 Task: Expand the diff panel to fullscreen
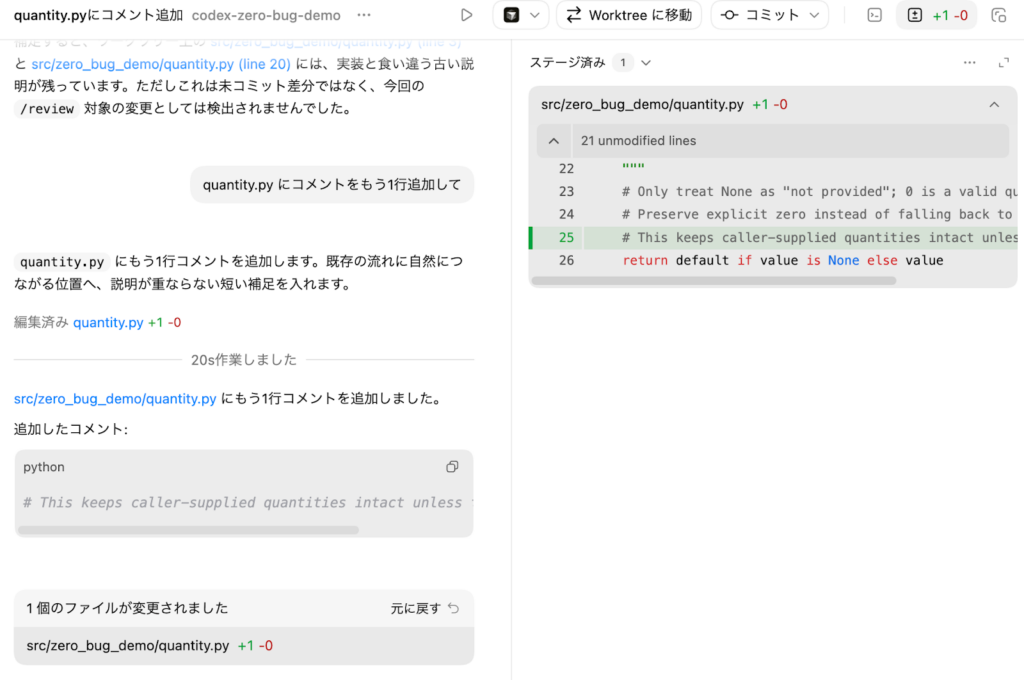click(x=1004, y=62)
